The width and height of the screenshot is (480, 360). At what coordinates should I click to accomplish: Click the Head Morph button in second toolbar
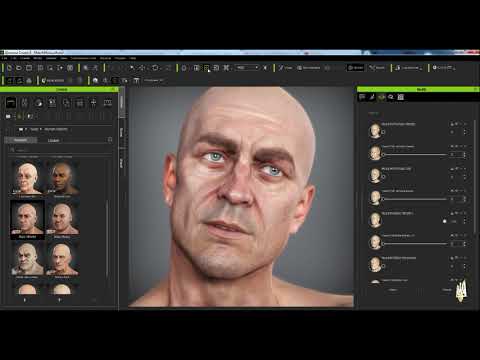click(53, 80)
